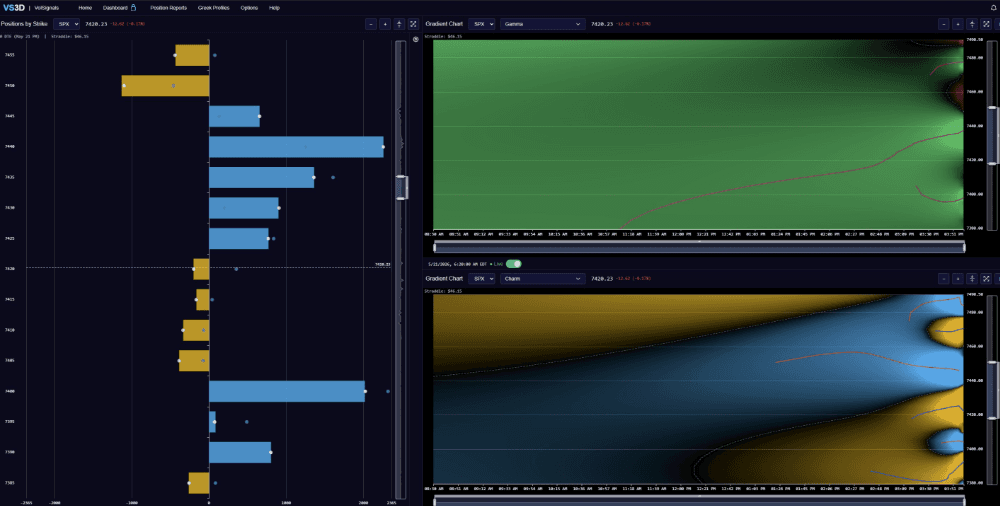Open SPX symbol dropdown in Gamma chart
The image size is (1000, 506).
point(482,24)
